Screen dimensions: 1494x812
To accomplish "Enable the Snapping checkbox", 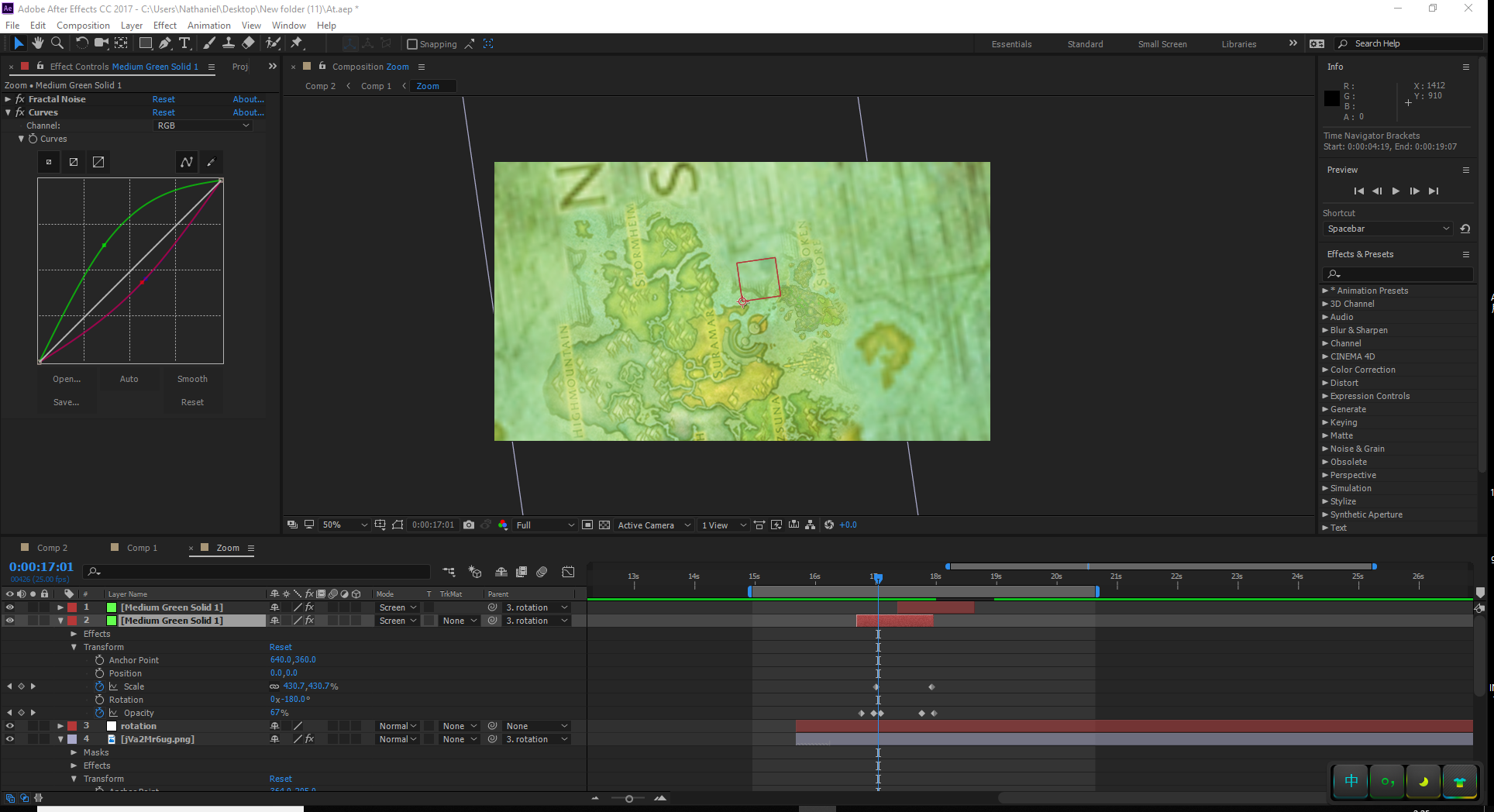I will coord(412,44).
